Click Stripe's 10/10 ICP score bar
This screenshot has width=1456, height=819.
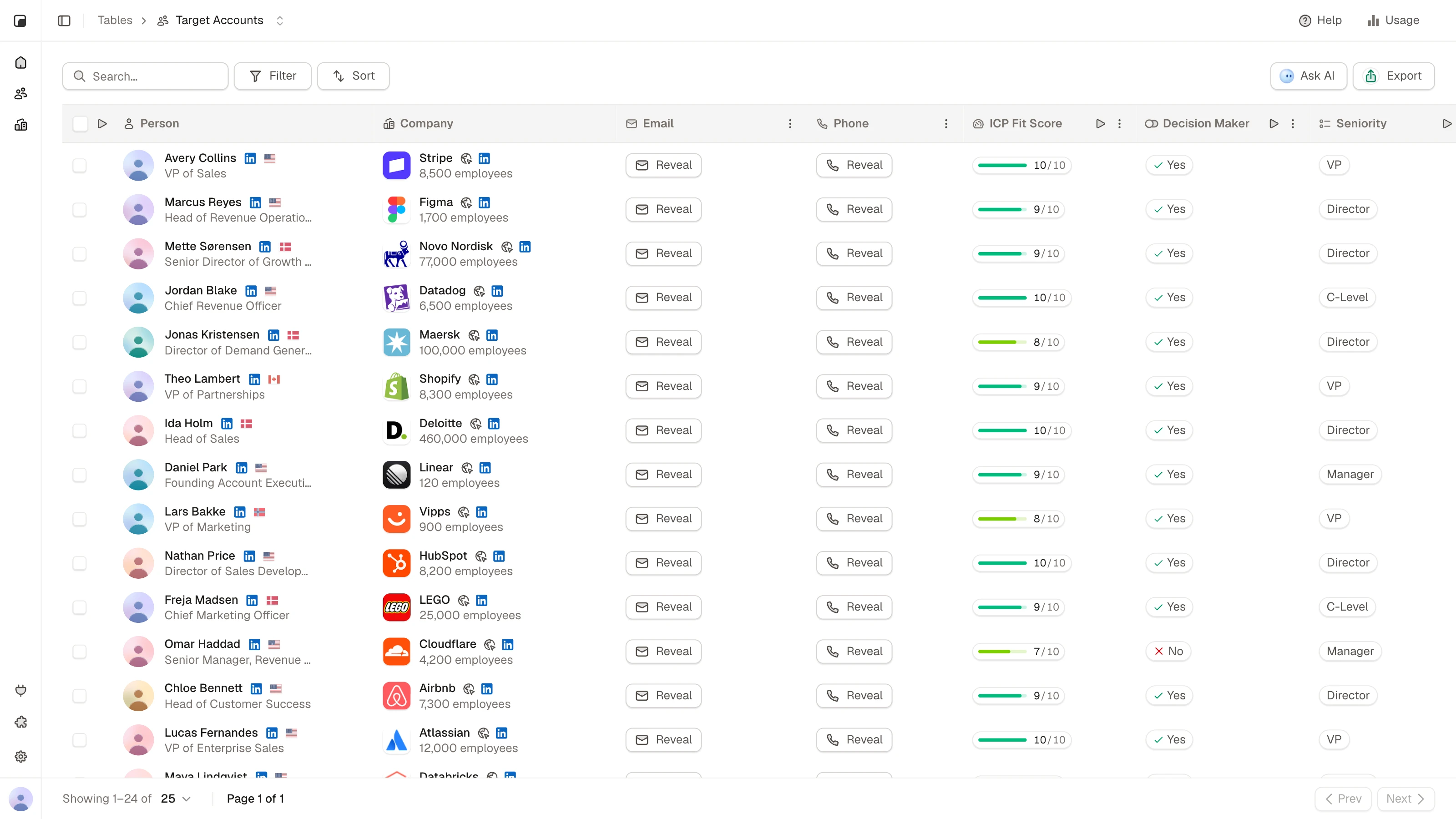pos(1021,166)
